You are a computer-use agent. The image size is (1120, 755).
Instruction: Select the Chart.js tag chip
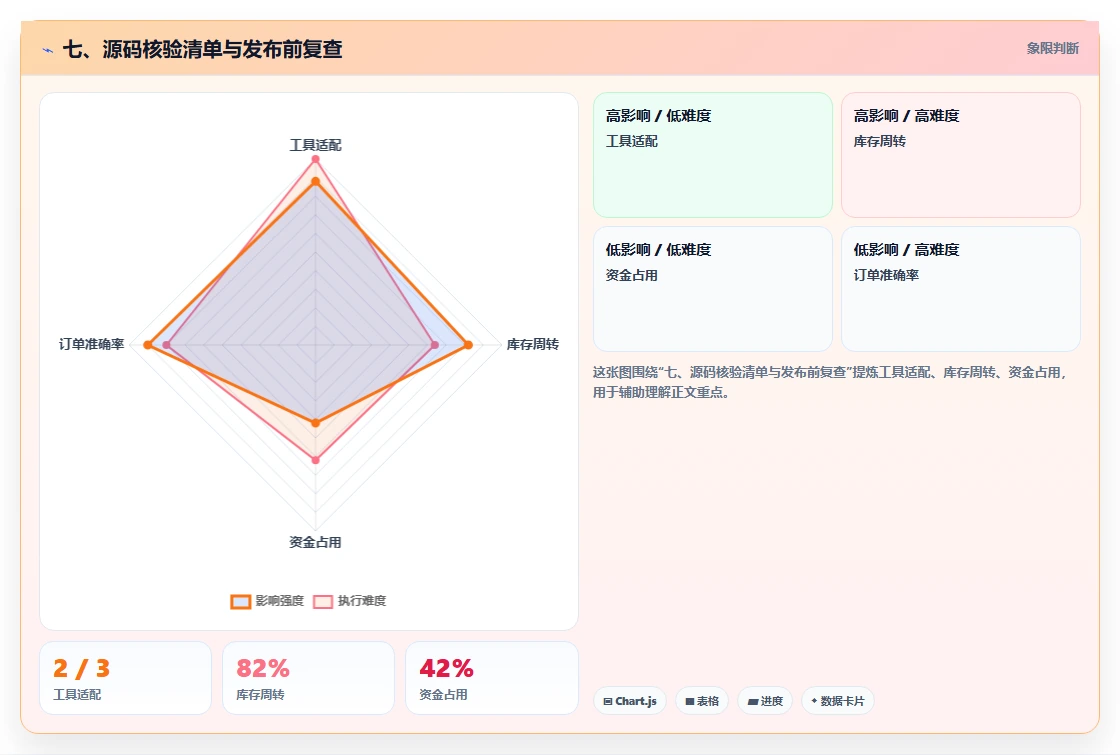click(x=630, y=701)
